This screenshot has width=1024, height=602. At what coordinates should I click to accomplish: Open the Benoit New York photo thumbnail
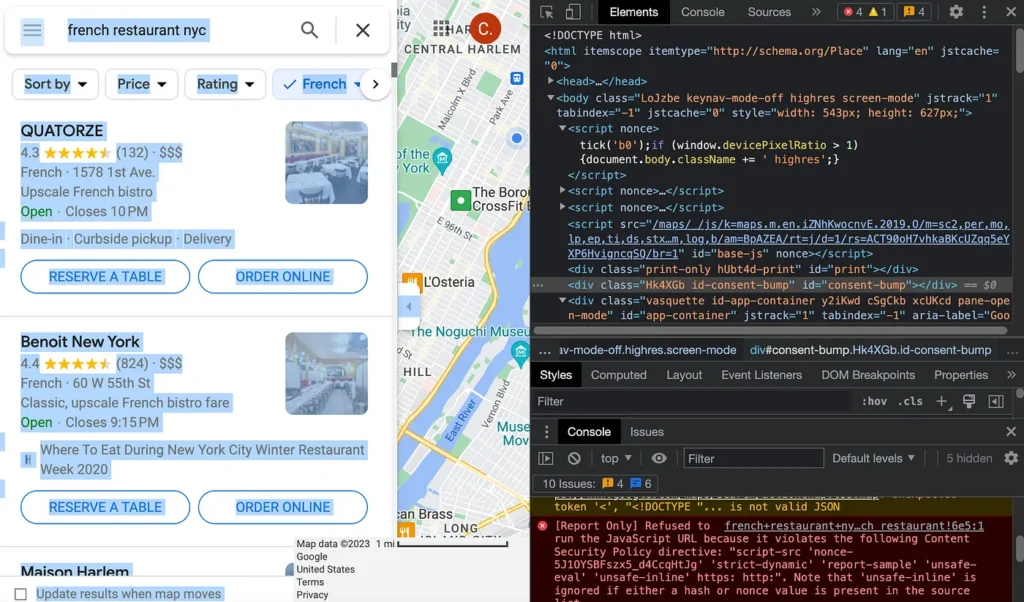pyautogui.click(x=327, y=373)
